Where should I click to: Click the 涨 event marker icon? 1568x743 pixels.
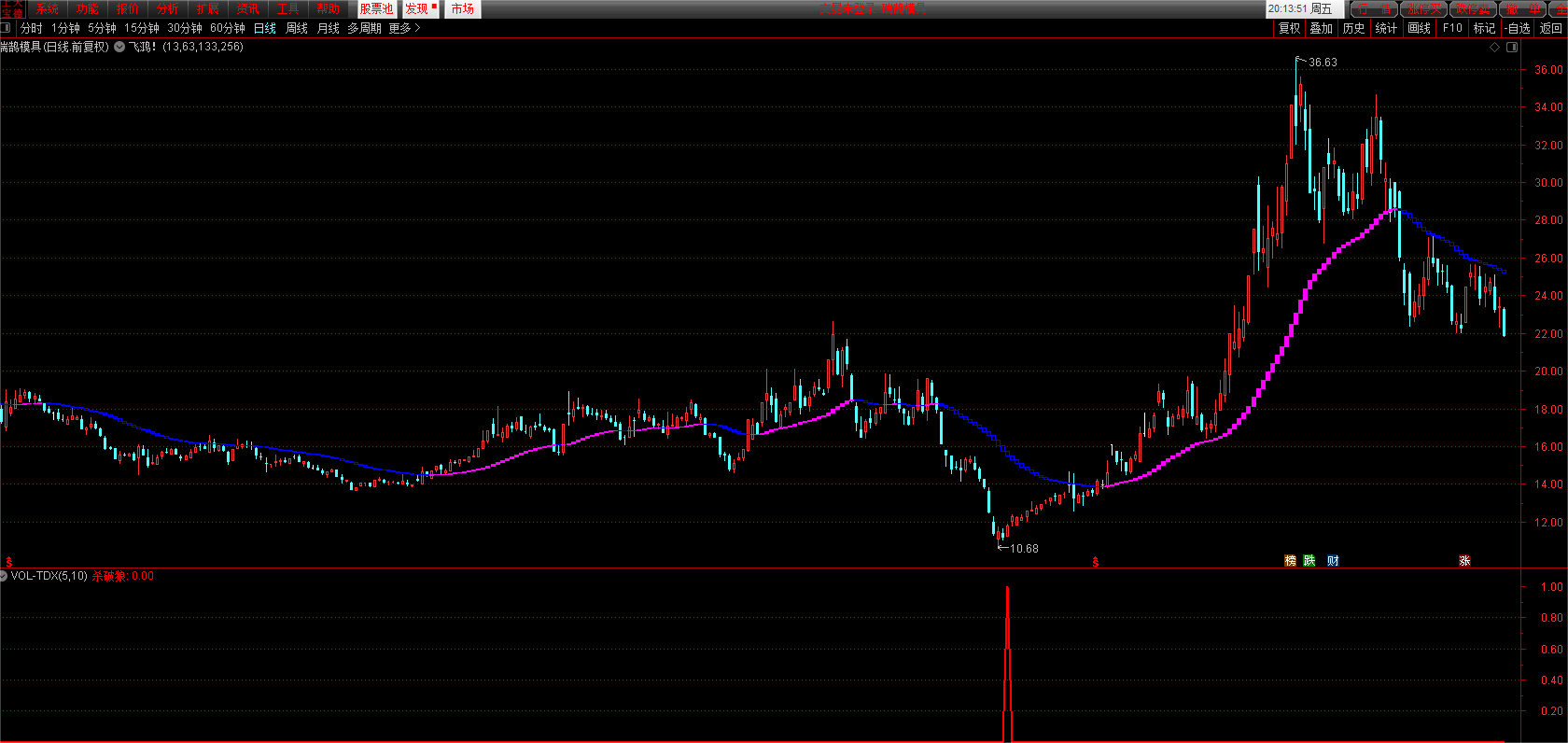pyautogui.click(x=1464, y=560)
